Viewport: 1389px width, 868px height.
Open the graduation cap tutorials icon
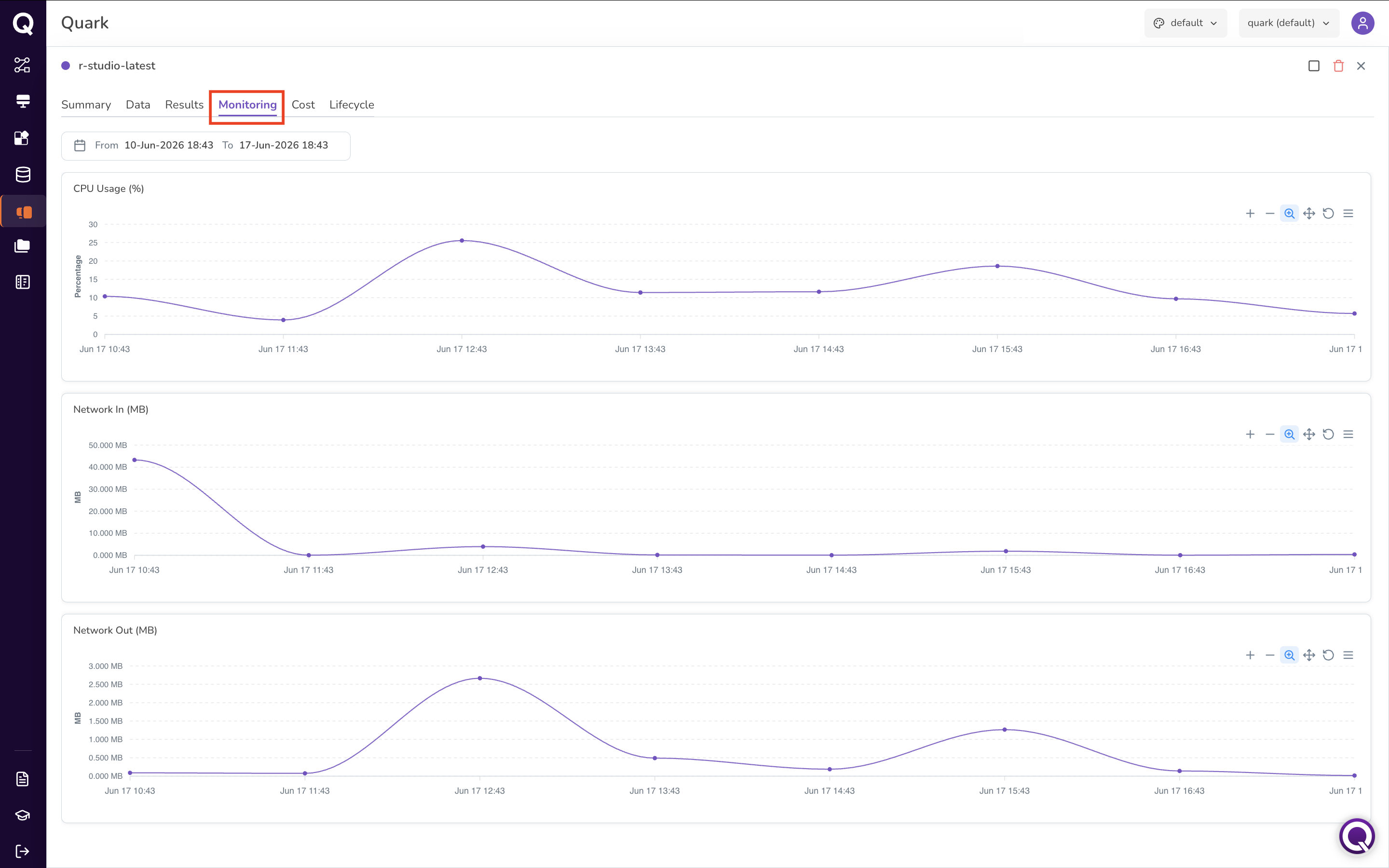tap(22, 815)
